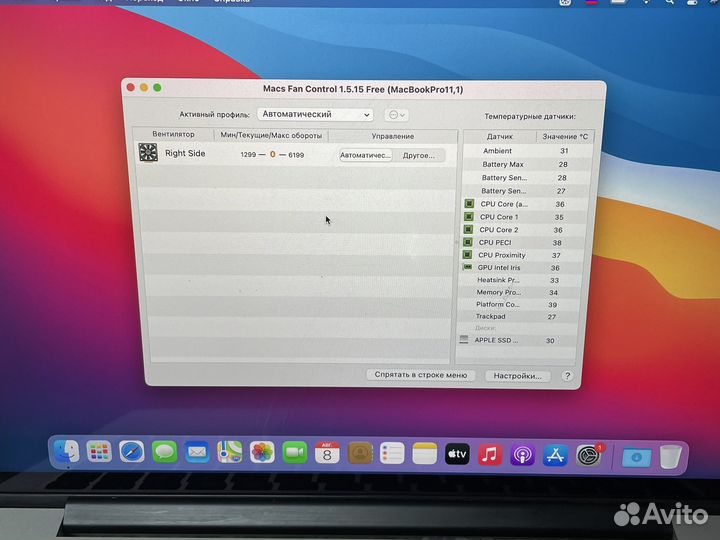The height and width of the screenshot is (540, 720).
Task: Minimize the Macs Fan Control window
Action: (x=144, y=87)
